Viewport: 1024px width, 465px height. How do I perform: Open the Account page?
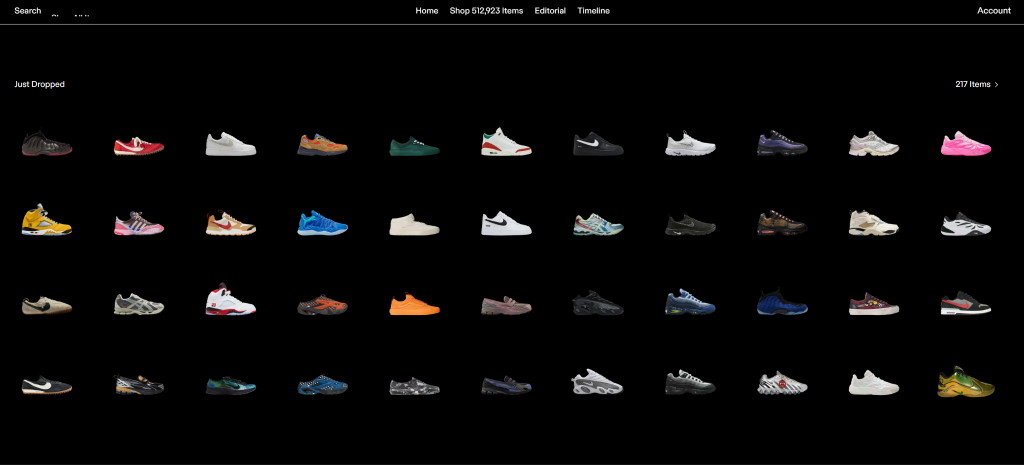click(x=993, y=11)
